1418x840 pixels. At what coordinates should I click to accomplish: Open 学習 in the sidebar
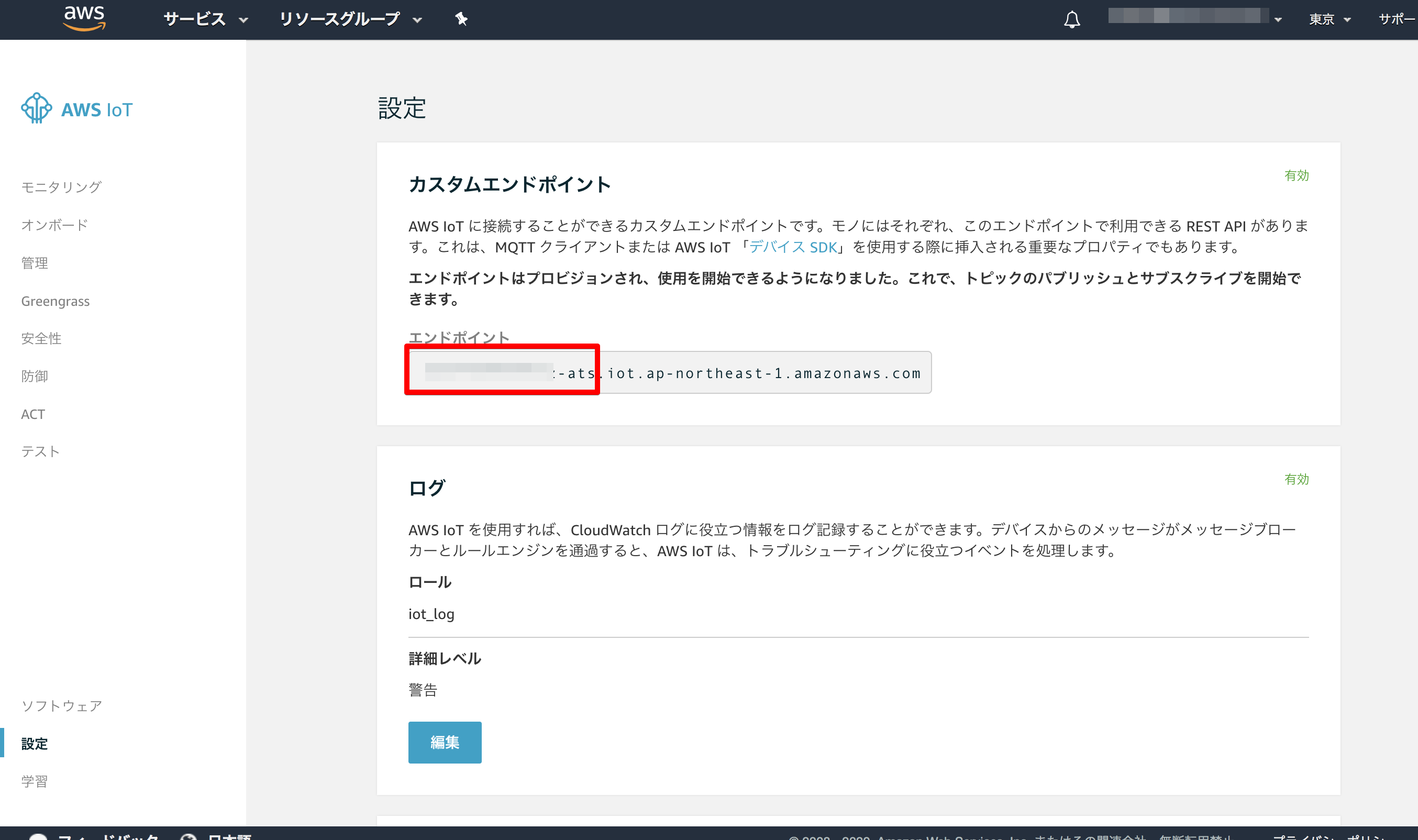tap(35, 781)
